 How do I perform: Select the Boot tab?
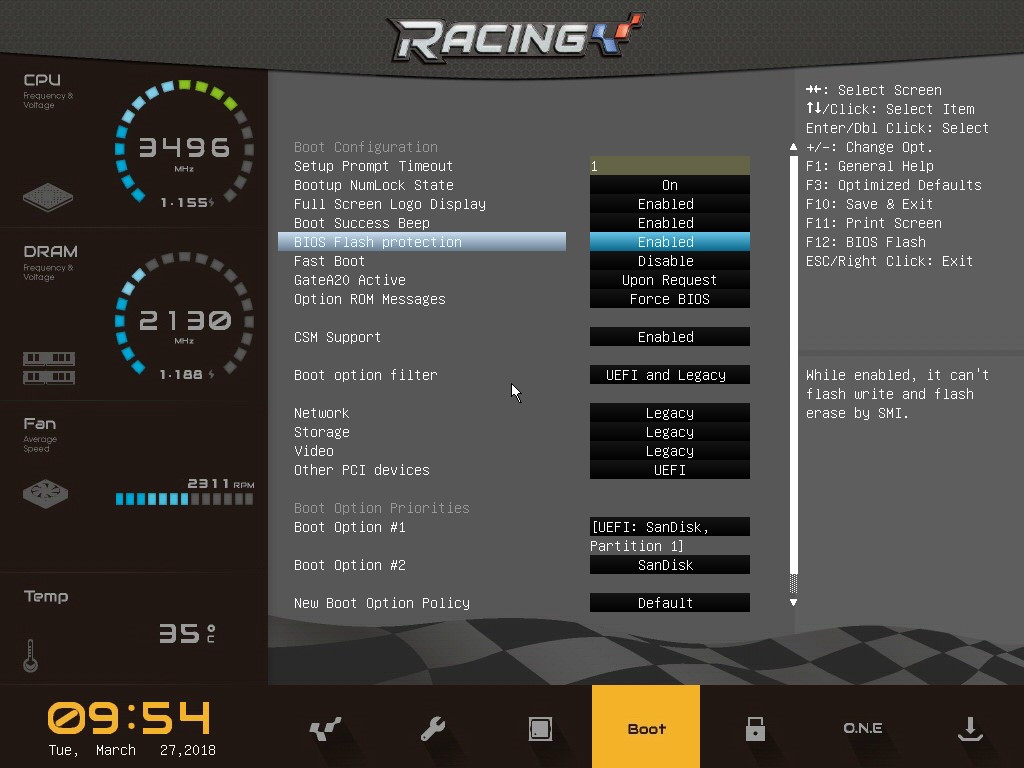pyautogui.click(x=646, y=728)
